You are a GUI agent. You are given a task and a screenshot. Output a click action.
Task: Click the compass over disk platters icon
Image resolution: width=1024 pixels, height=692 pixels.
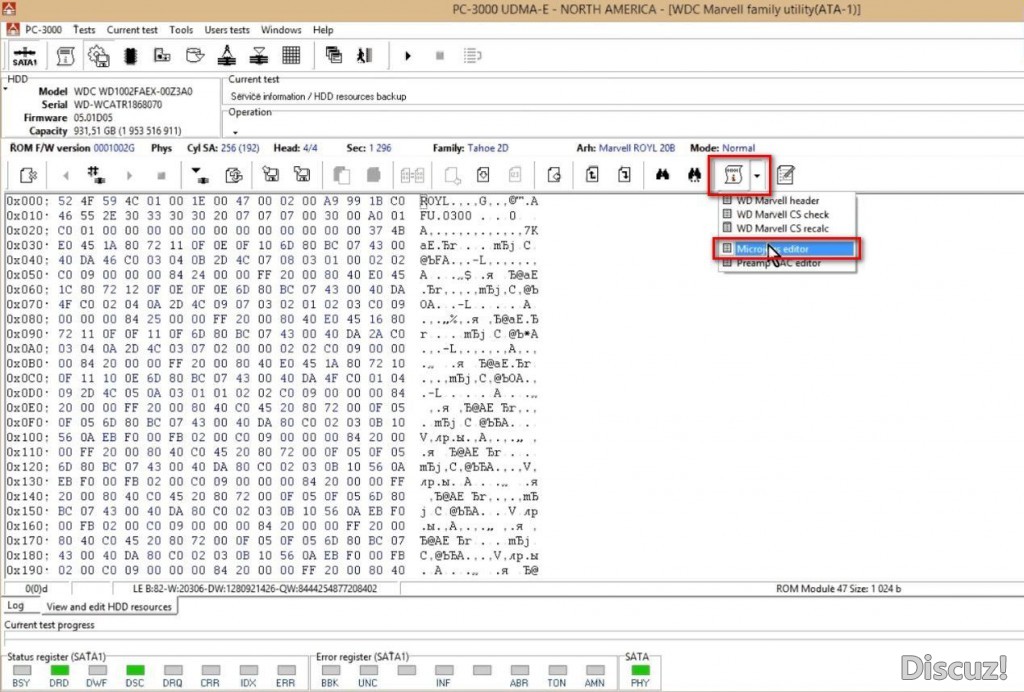tap(227, 55)
